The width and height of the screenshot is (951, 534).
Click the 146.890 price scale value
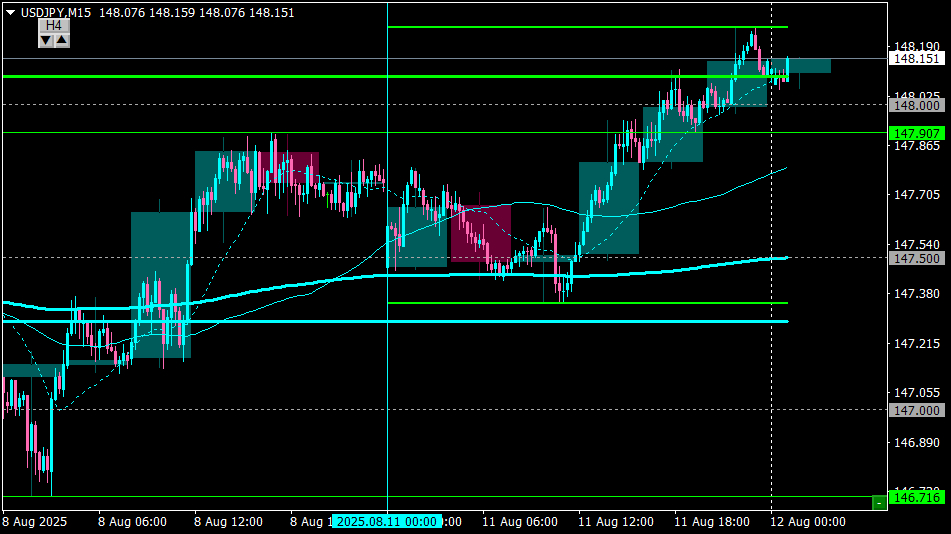pyautogui.click(x=916, y=443)
